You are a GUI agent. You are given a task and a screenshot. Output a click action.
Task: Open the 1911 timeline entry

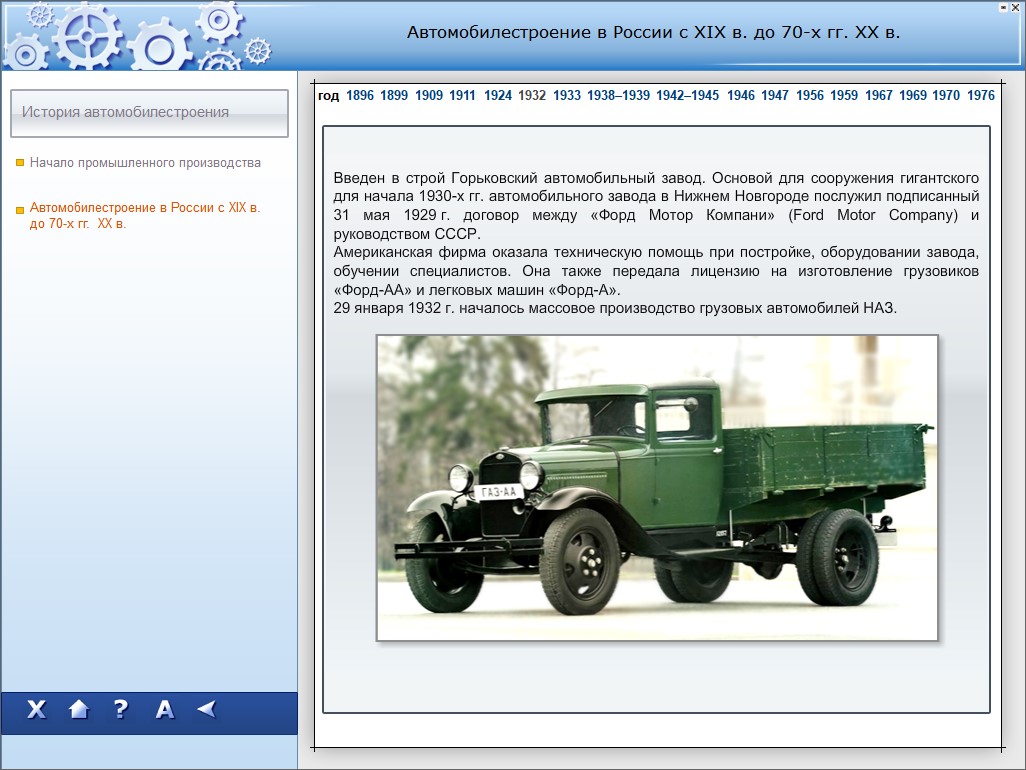(x=462, y=96)
